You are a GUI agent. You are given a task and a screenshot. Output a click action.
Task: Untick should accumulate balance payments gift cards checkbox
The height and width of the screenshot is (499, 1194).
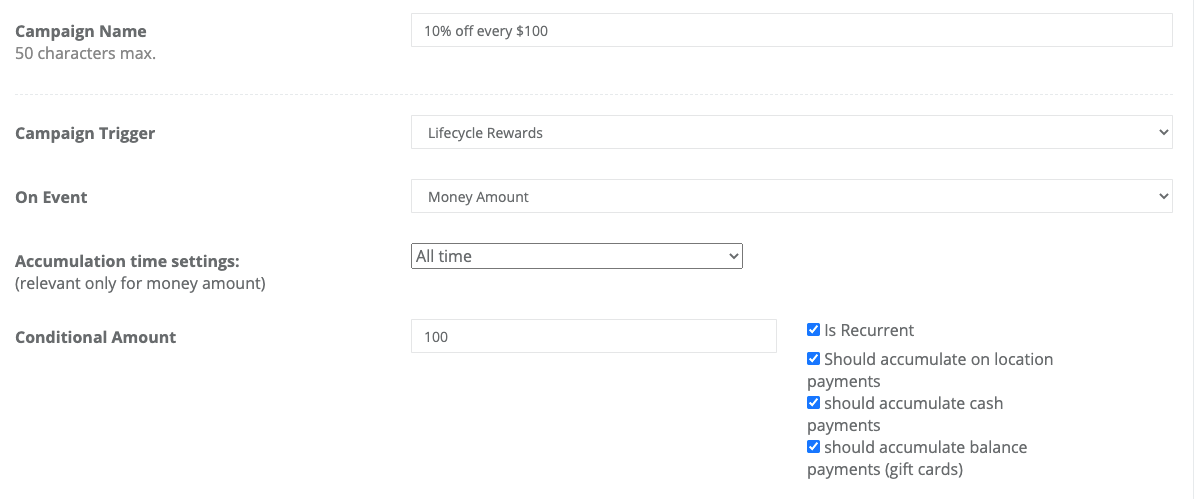coord(813,447)
